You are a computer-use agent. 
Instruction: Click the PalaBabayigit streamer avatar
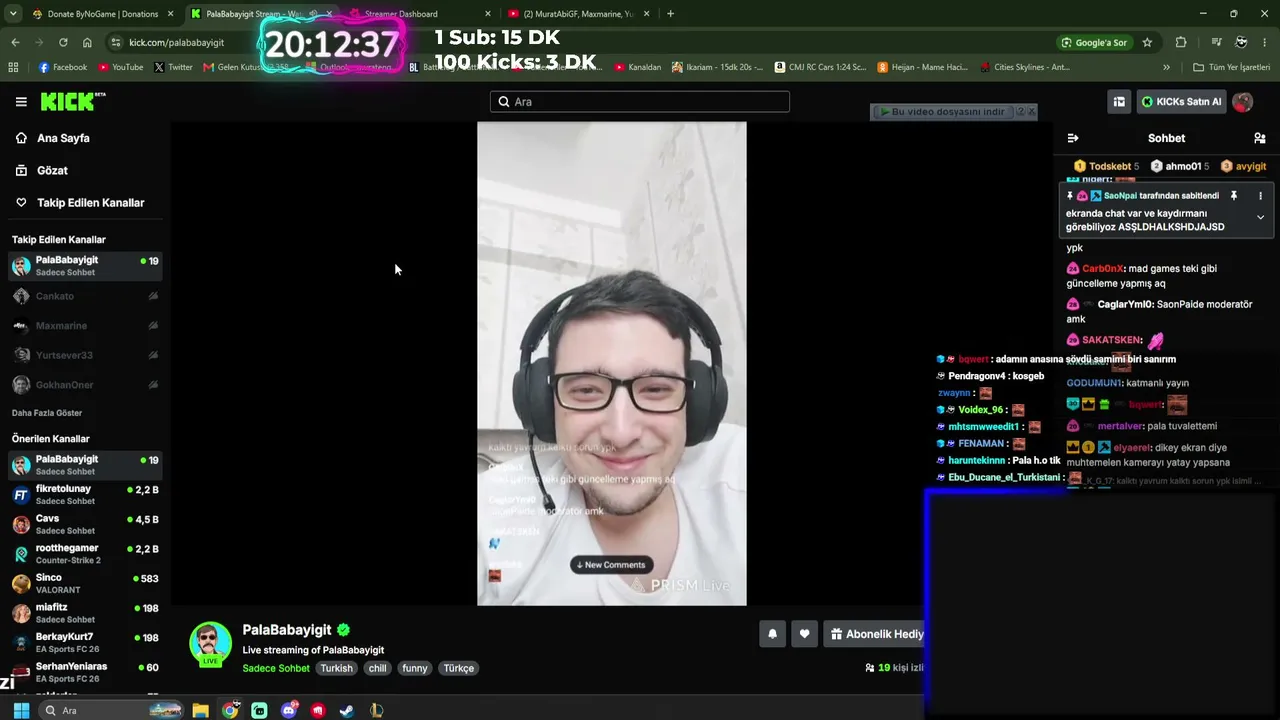(210, 644)
